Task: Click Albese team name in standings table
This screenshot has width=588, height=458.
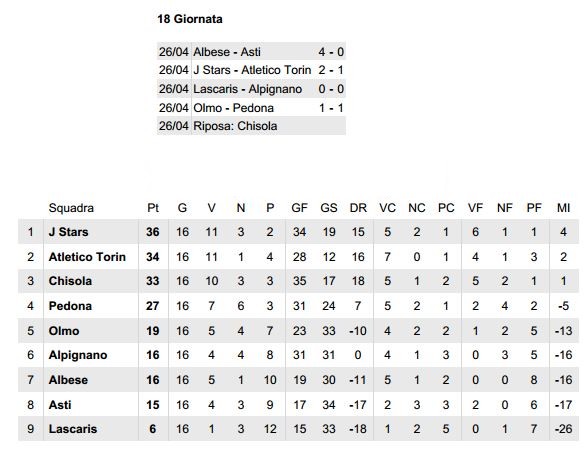Action: tap(68, 380)
